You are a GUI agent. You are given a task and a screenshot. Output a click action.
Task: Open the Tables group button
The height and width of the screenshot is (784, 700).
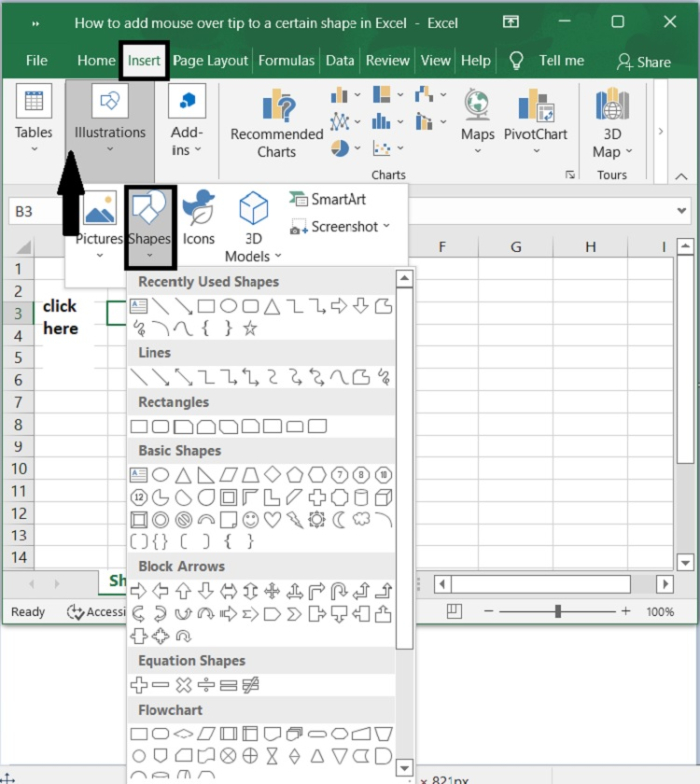click(x=34, y=118)
